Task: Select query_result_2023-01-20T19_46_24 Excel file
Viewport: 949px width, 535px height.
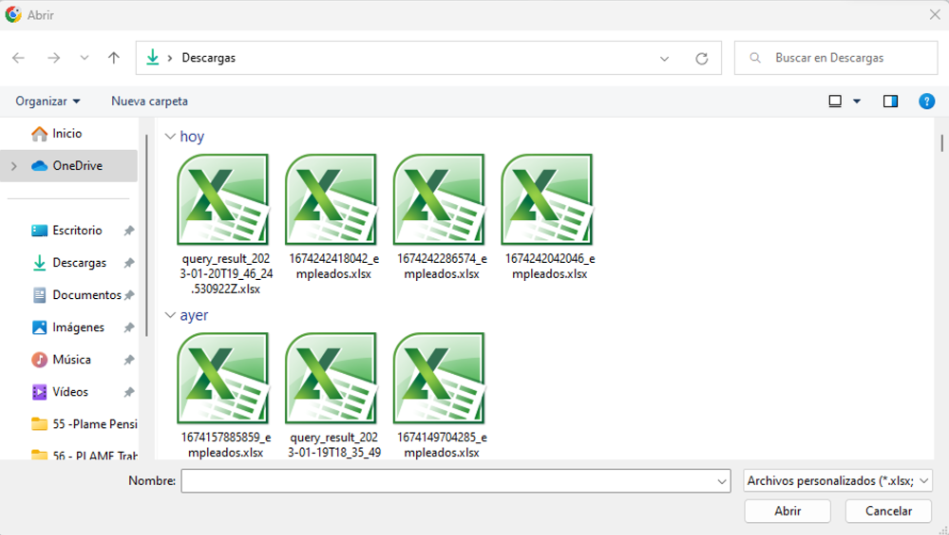Action: coord(225,224)
